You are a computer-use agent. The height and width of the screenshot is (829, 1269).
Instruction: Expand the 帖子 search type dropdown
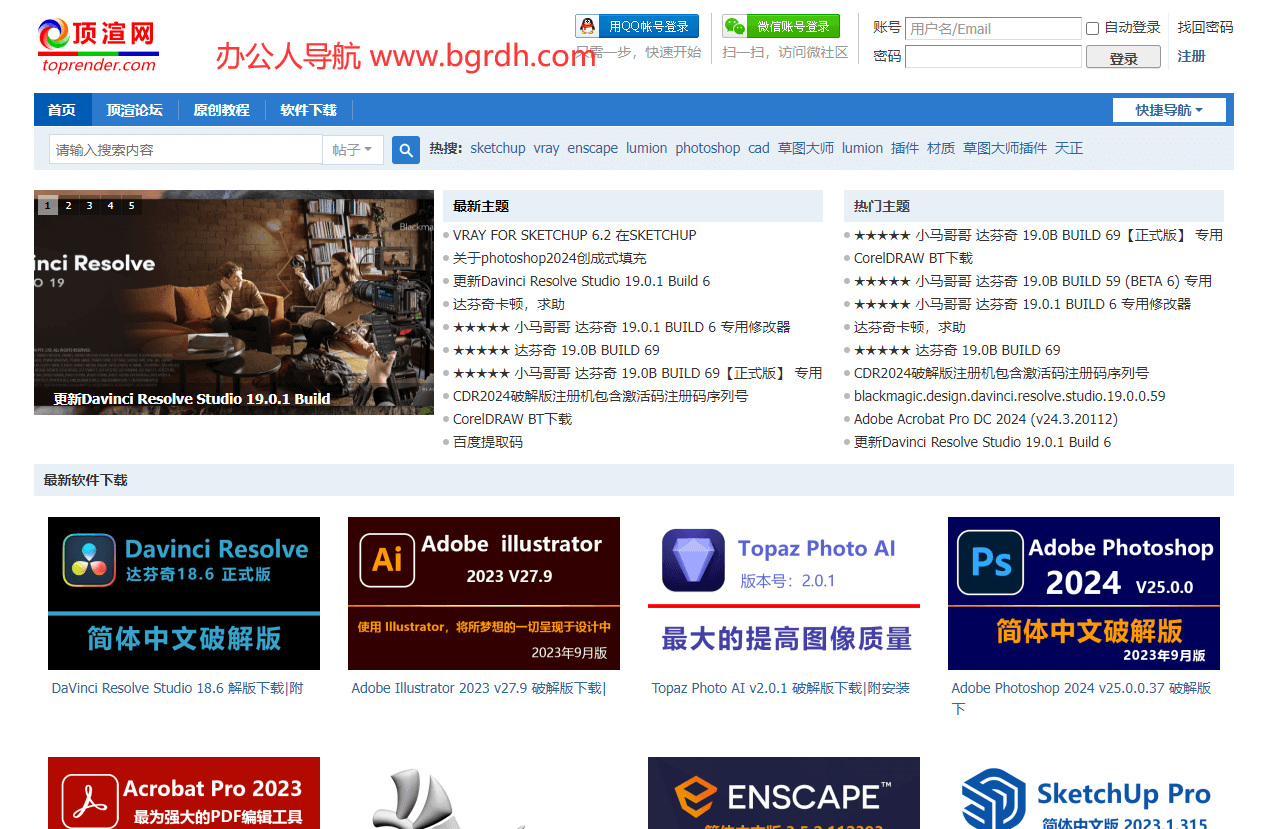tap(352, 150)
